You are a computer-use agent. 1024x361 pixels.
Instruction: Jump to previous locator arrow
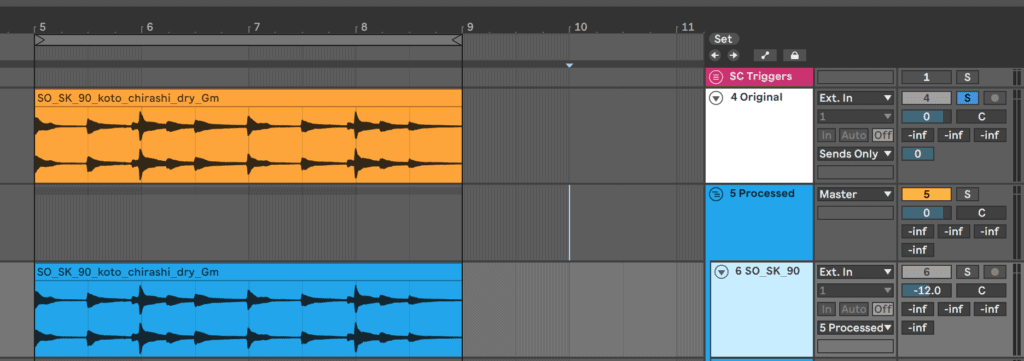point(715,55)
